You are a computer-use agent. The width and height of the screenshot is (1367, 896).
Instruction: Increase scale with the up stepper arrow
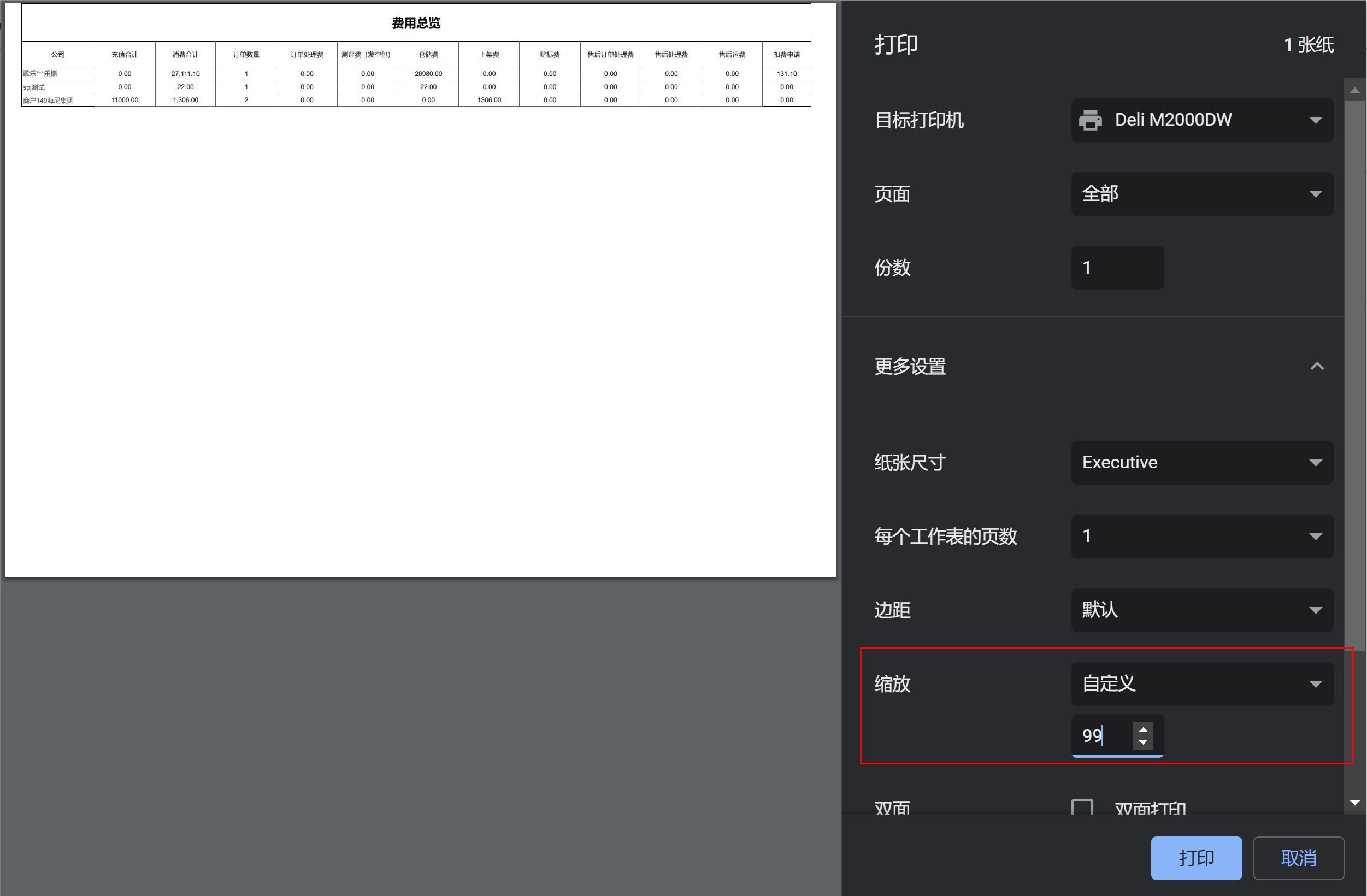pyautogui.click(x=1143, y=729)
